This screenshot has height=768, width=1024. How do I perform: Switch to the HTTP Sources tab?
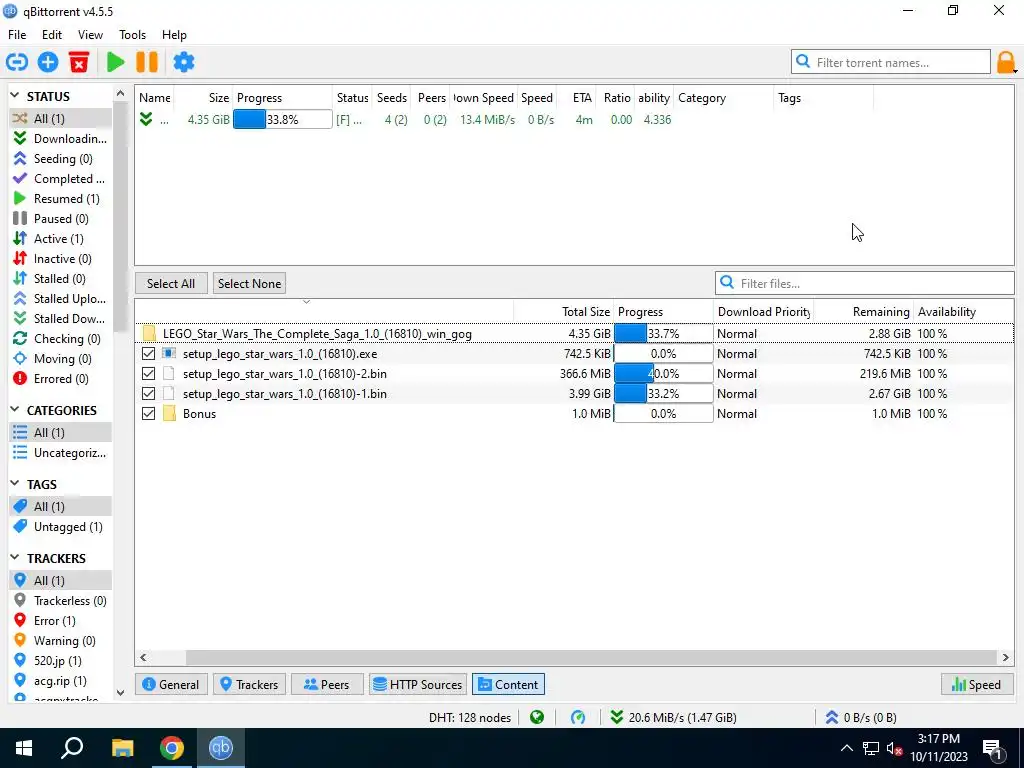coord(418,684)
